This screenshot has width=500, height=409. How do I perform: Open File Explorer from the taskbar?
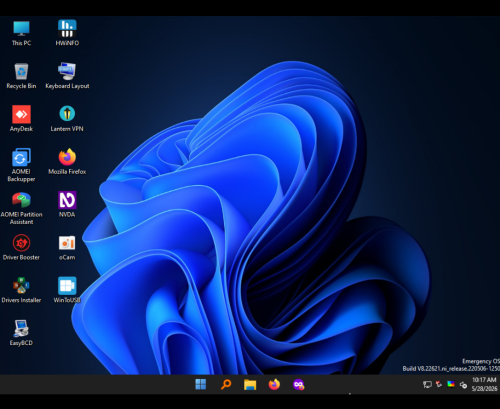[250, 385]
